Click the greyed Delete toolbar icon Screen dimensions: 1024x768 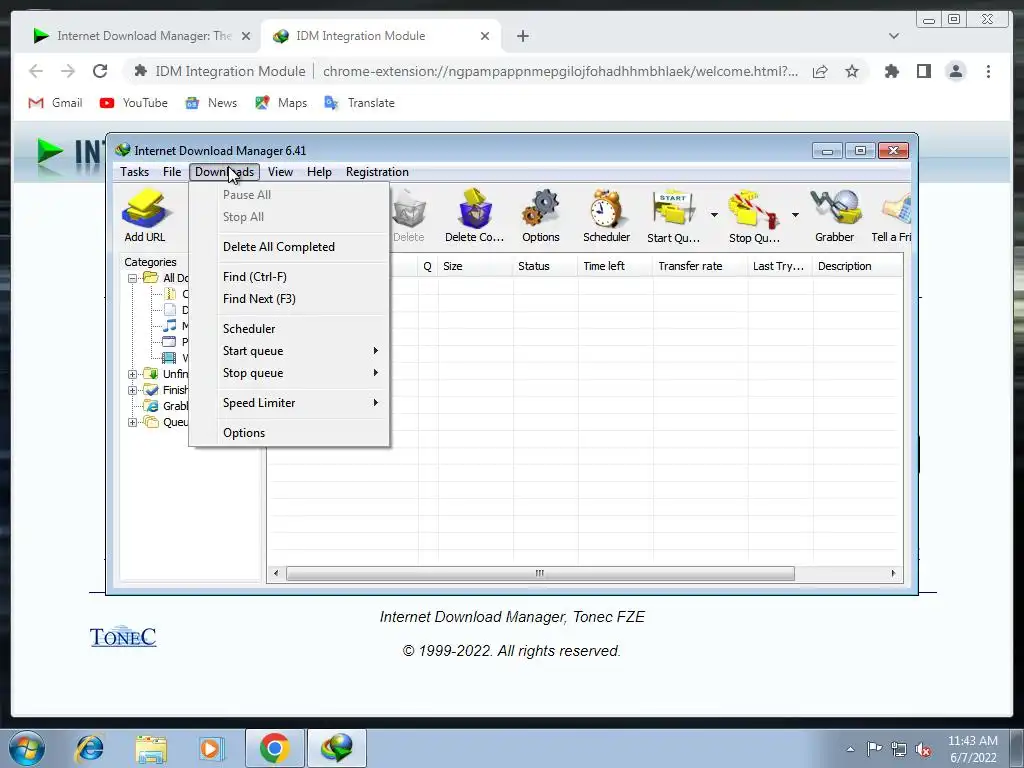coord(409,216)
